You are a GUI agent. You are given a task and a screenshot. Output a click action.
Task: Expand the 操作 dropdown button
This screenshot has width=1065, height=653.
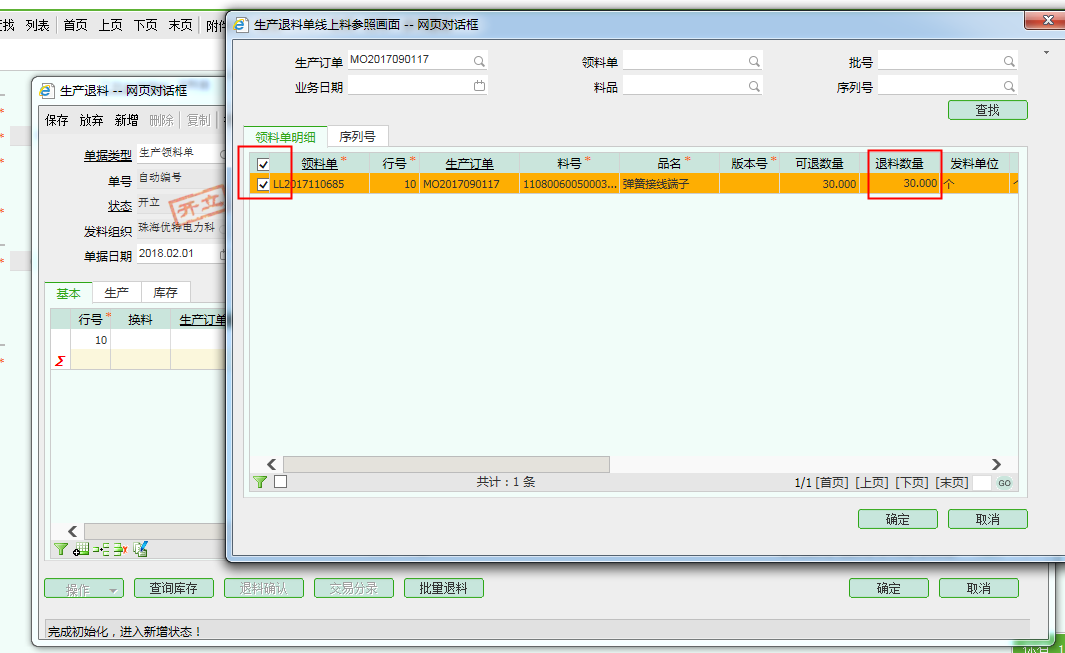[x=84, y=589]
